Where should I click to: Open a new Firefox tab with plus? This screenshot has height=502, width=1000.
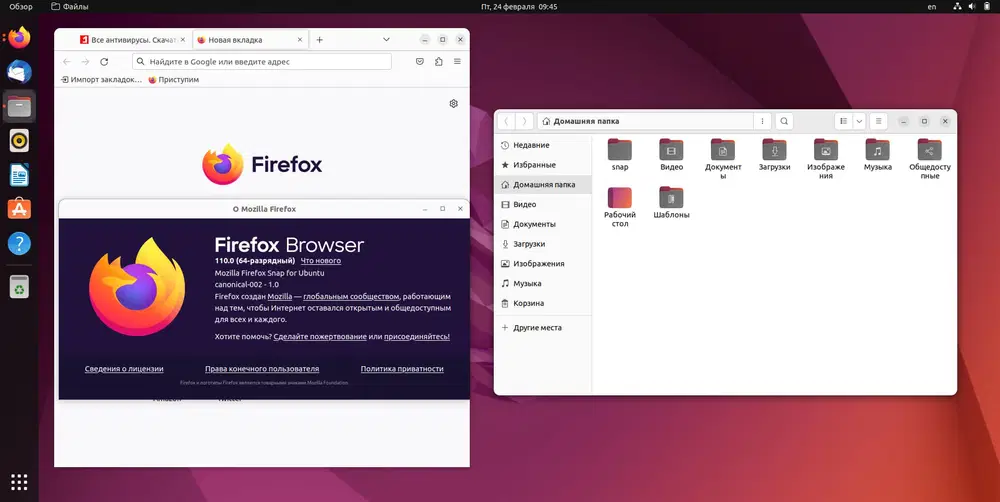pos(320,40)
